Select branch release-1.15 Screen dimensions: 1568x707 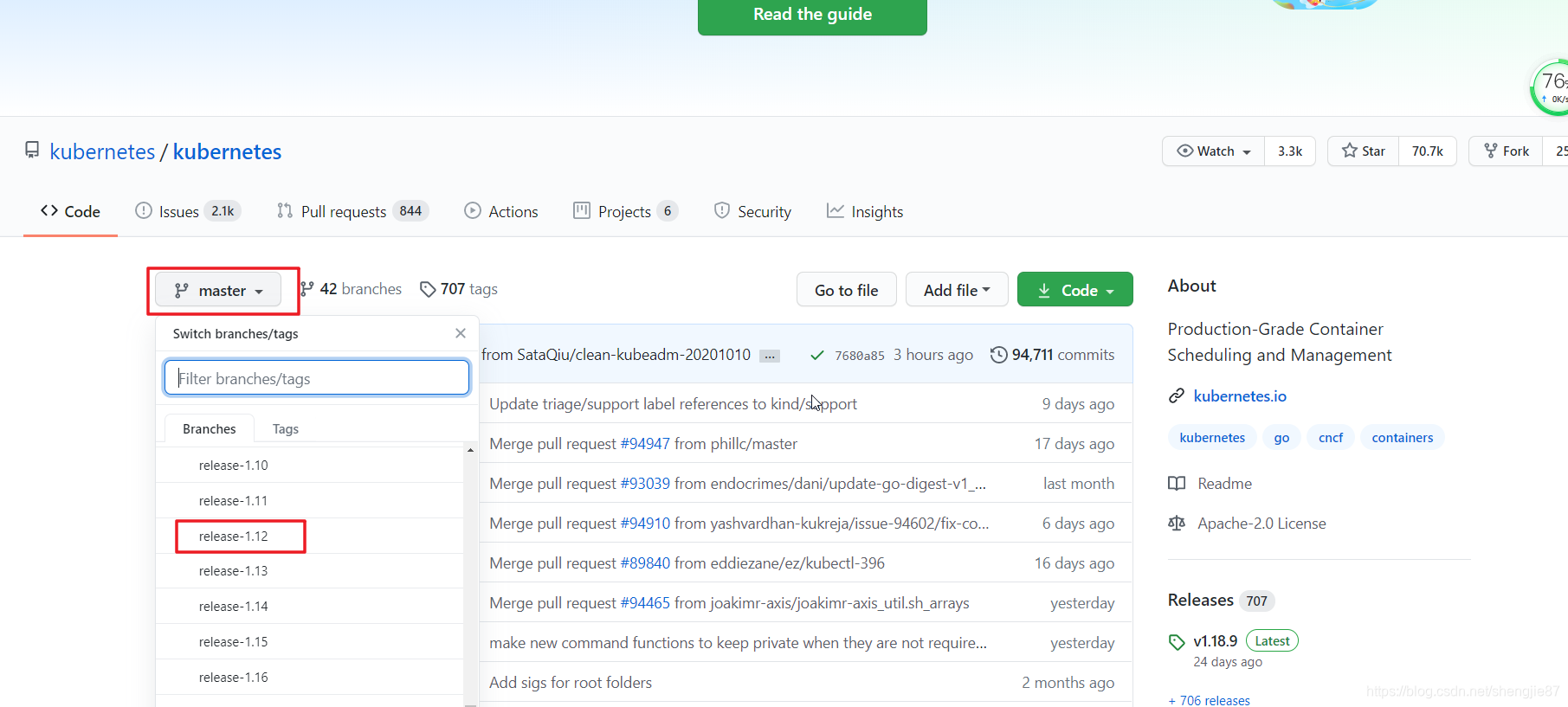coord(310,642)
